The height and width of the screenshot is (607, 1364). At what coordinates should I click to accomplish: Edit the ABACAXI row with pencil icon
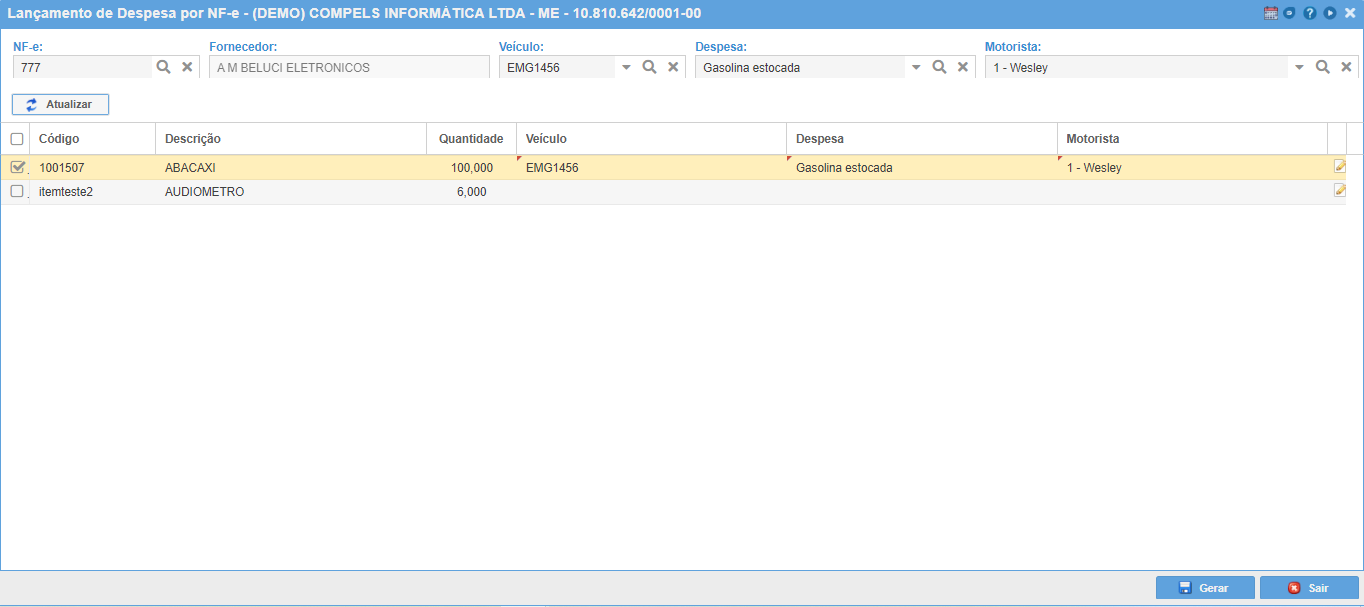coord(1340,166)
